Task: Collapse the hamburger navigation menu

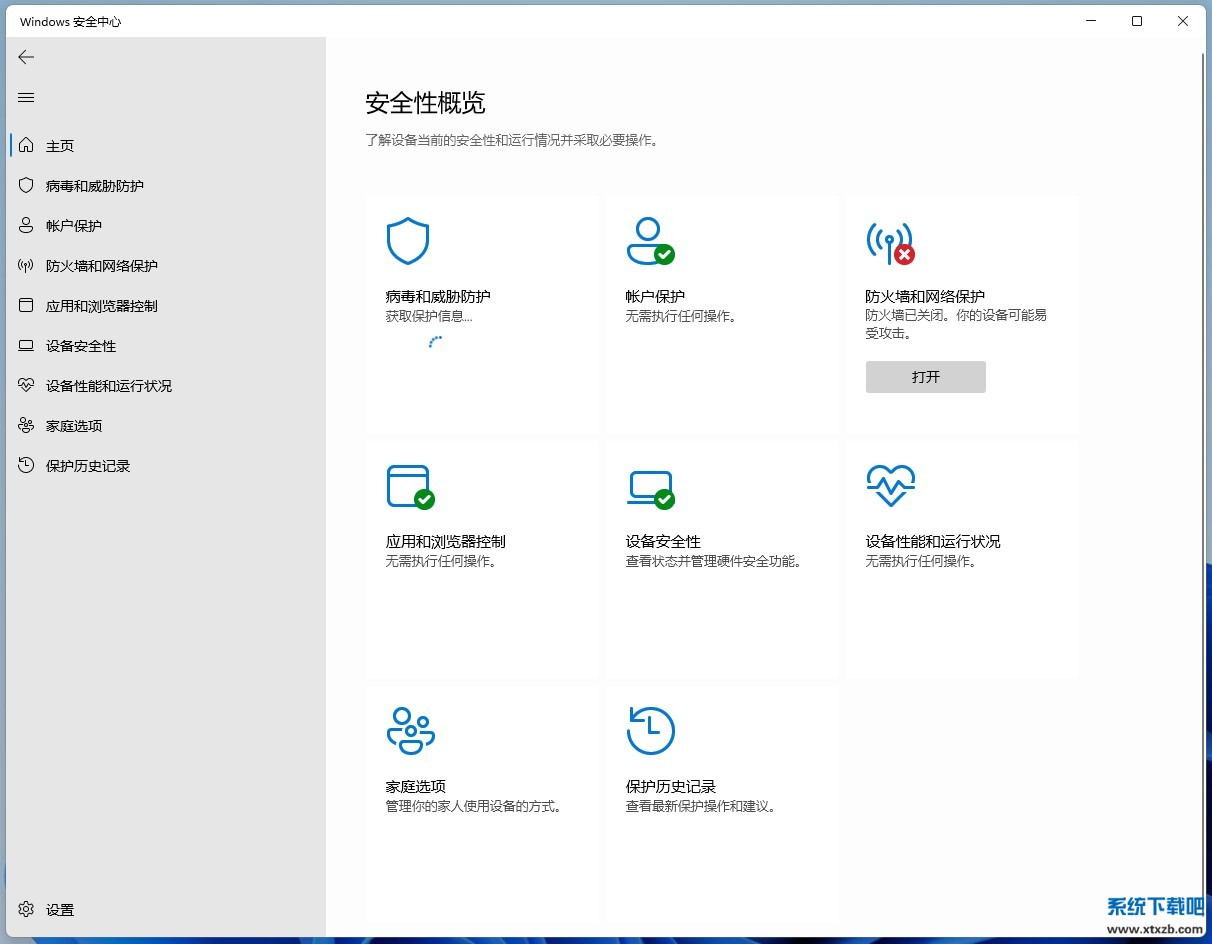Action: [x=26, y=97]
